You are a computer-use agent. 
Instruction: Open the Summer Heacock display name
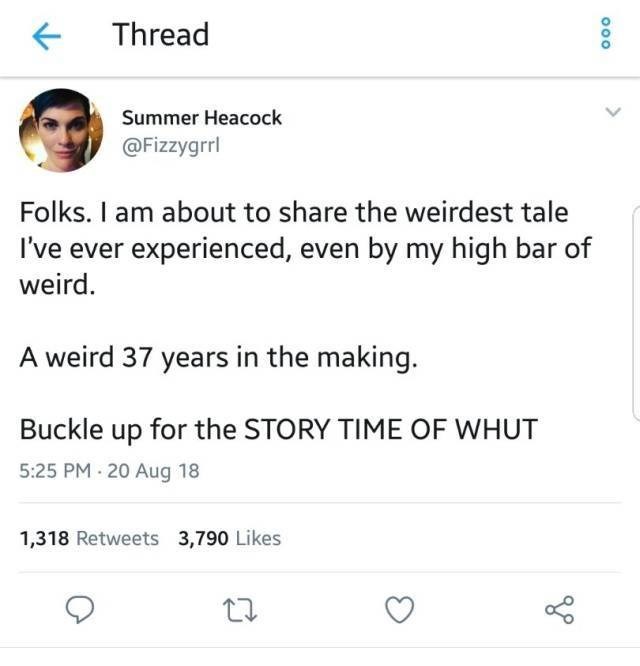[201, 118]
